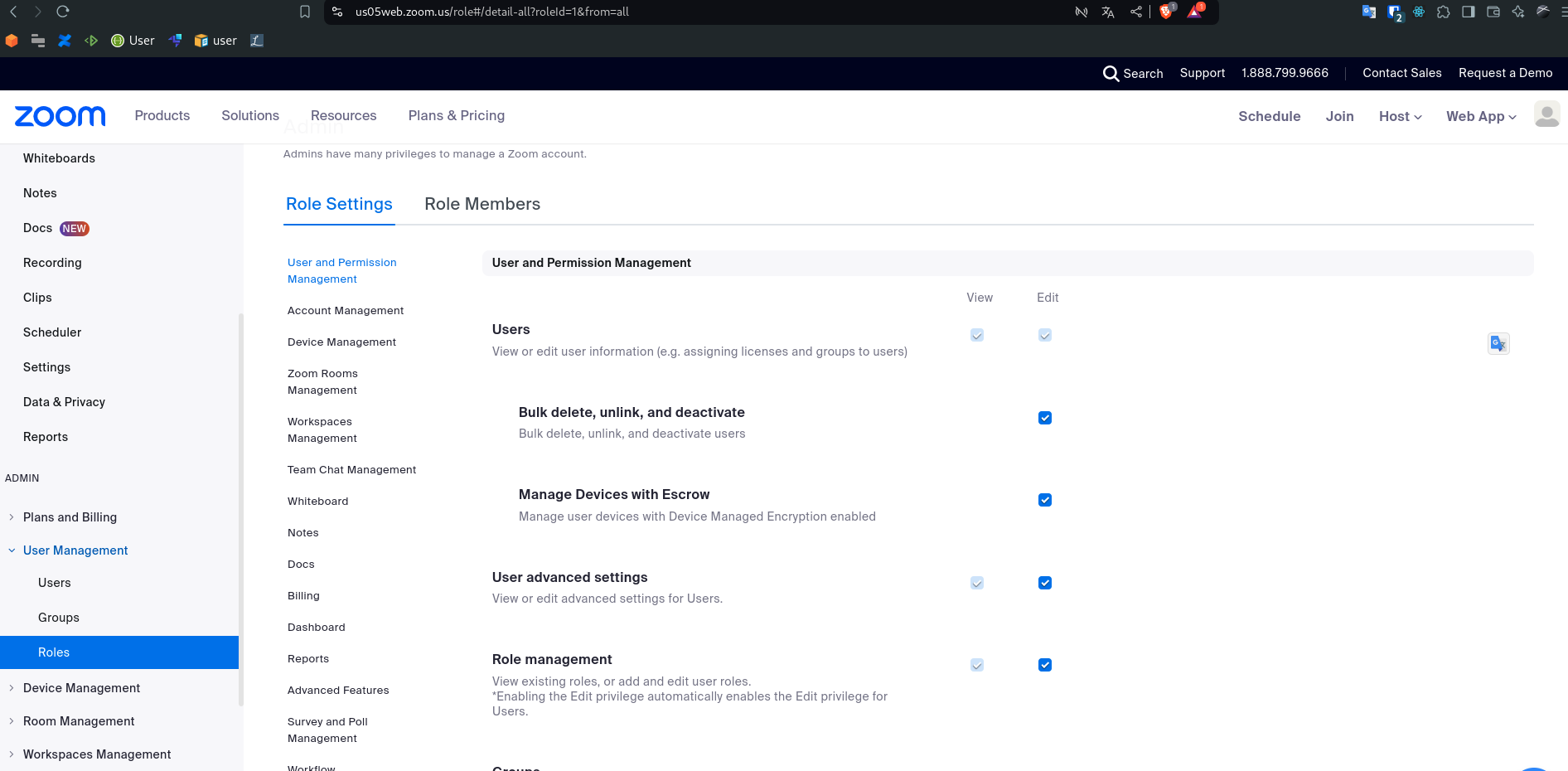
Task: Click the sidebar scrollbar
Action: (241, 509)
